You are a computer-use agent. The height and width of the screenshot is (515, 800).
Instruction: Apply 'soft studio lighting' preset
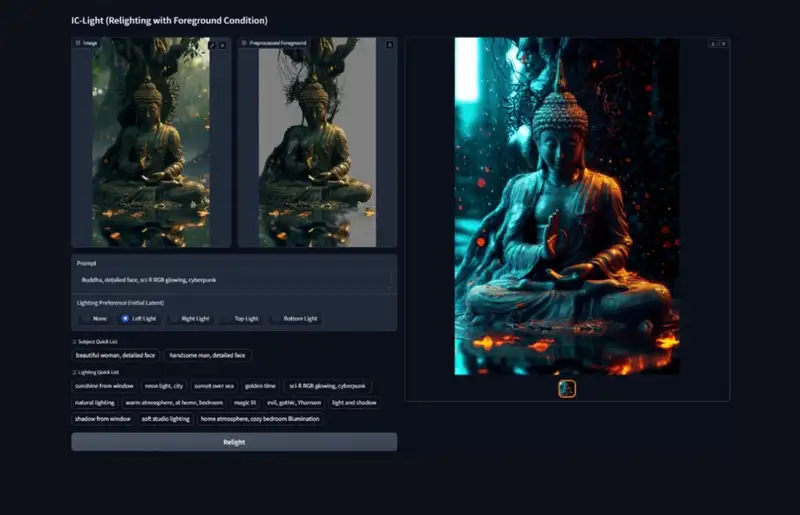(x=165, y=419)
